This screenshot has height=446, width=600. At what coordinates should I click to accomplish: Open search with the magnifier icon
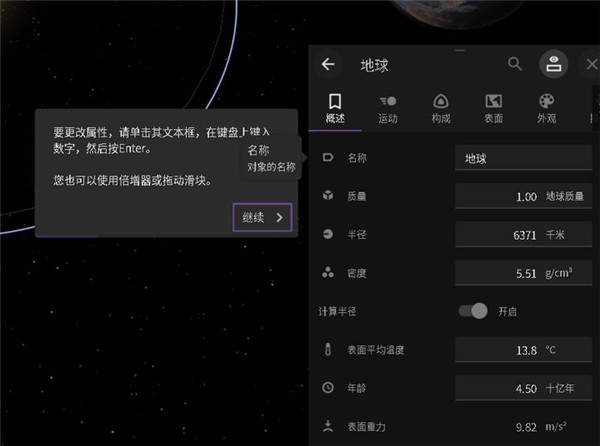[515, 64]
